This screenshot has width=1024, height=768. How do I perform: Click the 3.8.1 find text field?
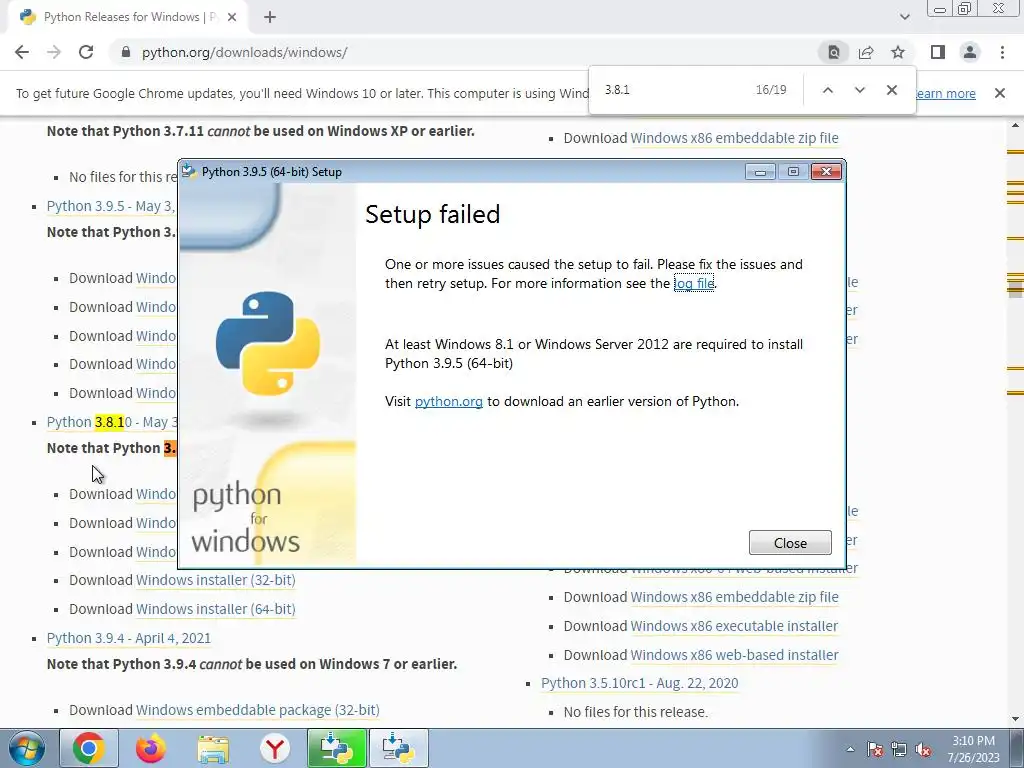point(673,90)
